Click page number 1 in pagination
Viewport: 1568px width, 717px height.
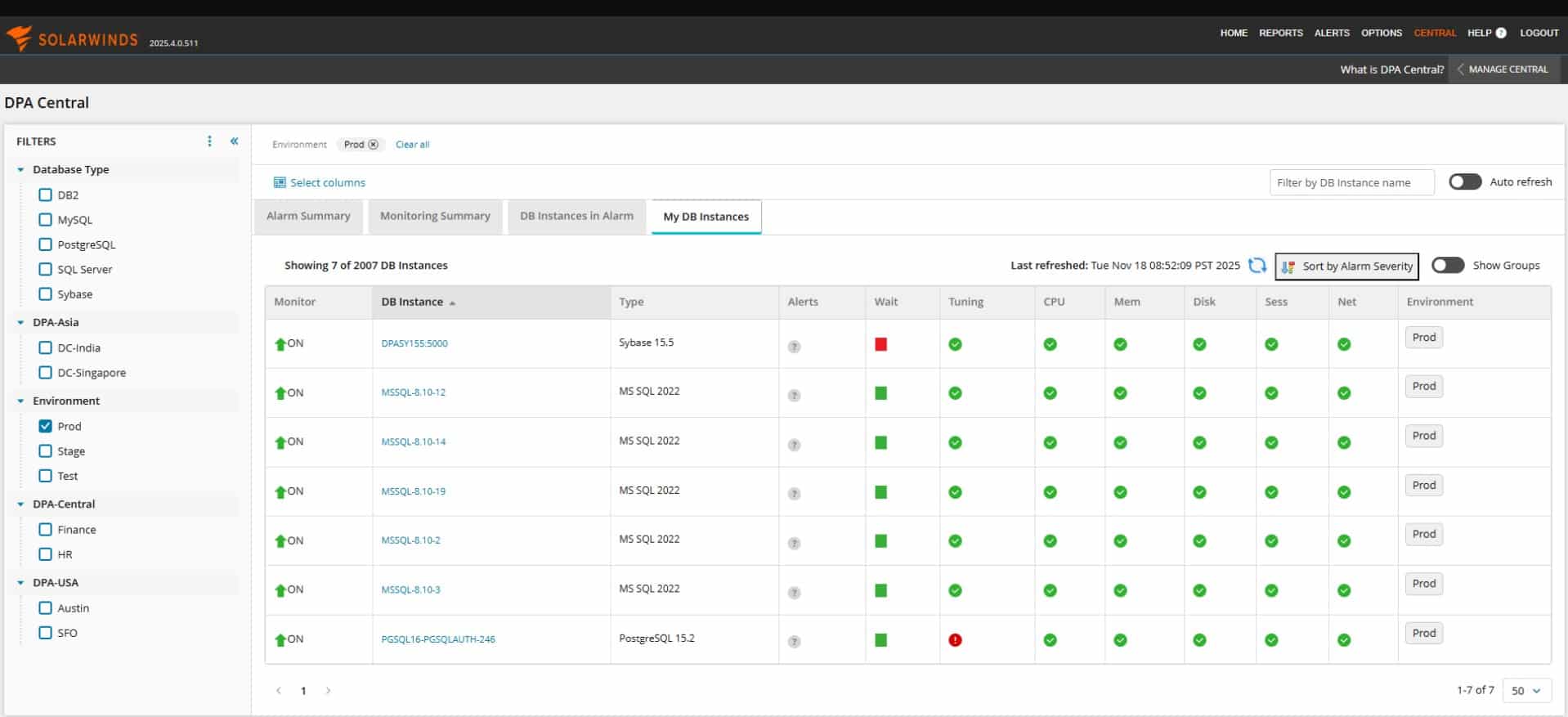click(303, 691)
